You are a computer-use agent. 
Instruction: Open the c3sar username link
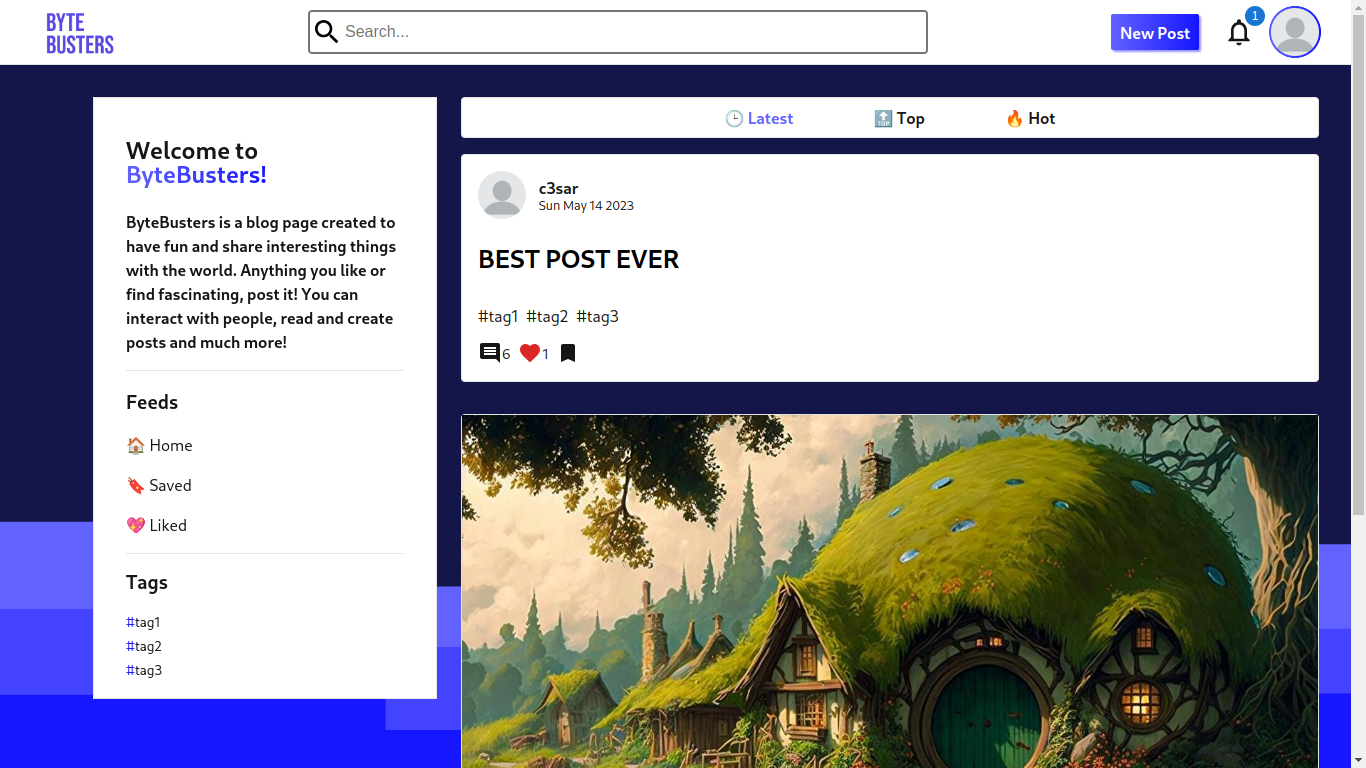[x=558, y=188]
